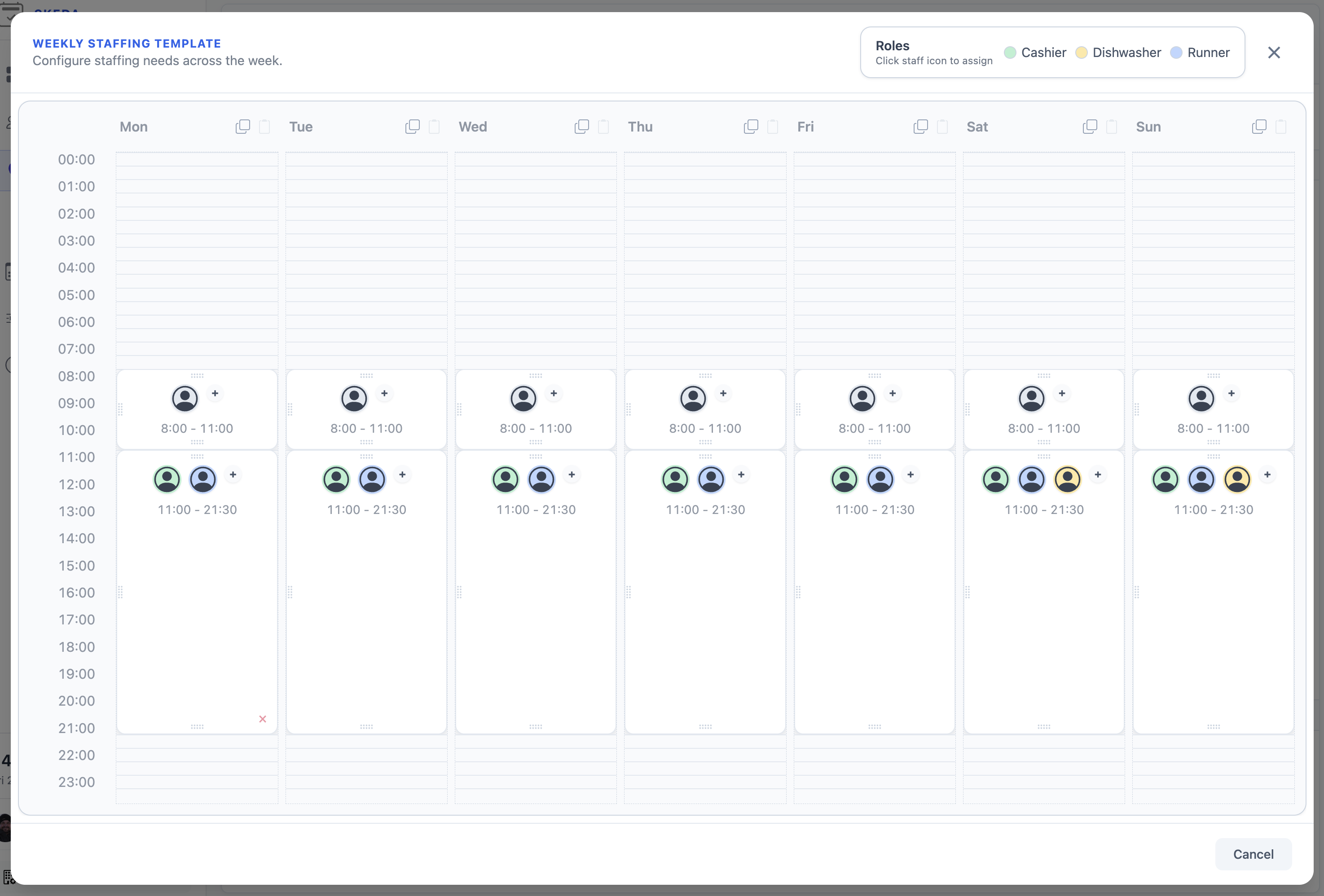Viewport: 1324px width, 896px height.
Task: Click the empty 22:00 slot on Friday
Action: [874, 755]
